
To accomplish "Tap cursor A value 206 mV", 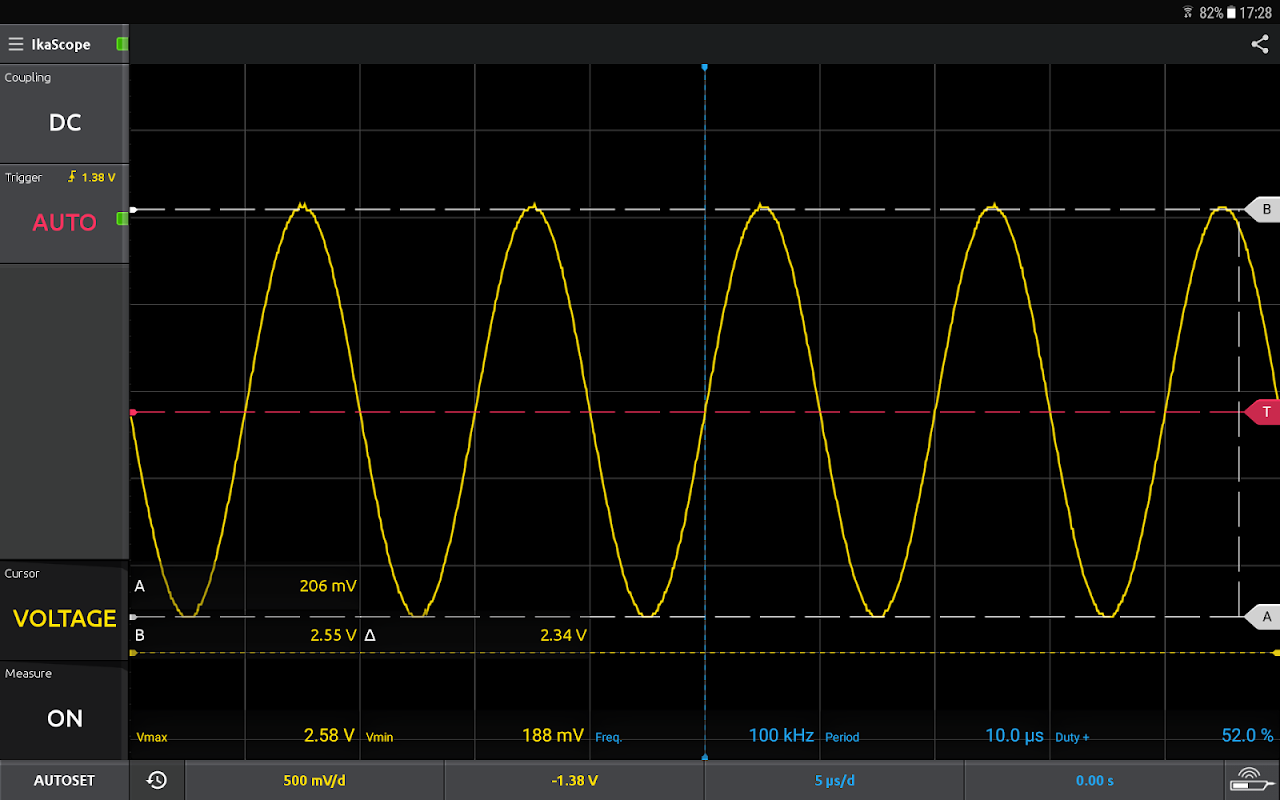I will (328, 586).
